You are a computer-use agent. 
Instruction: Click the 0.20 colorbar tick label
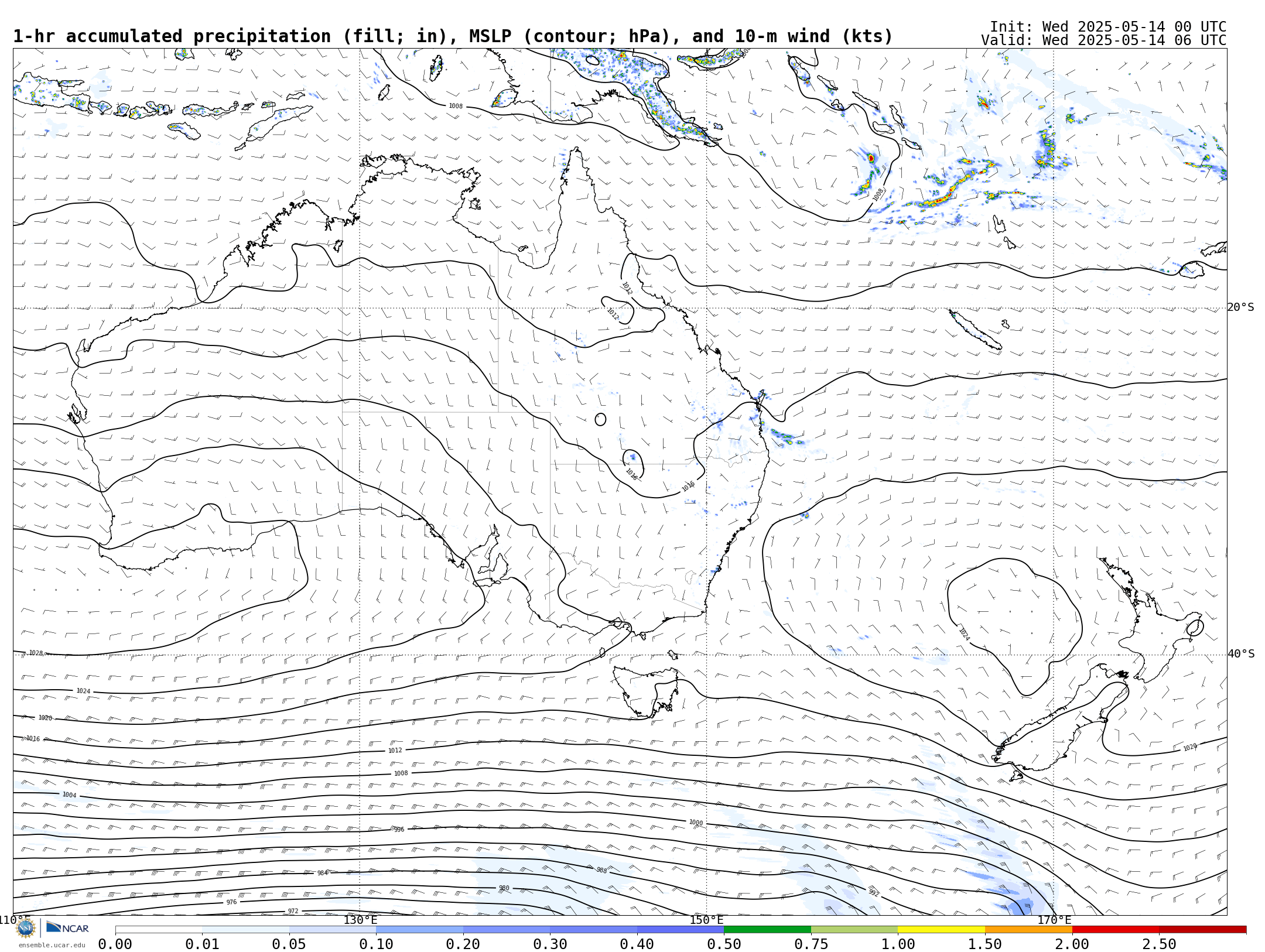coord(463,944)
